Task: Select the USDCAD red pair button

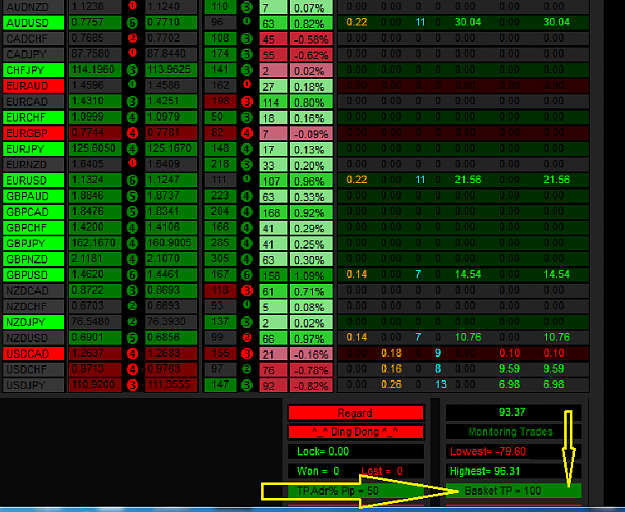Action: pos(33,354)
